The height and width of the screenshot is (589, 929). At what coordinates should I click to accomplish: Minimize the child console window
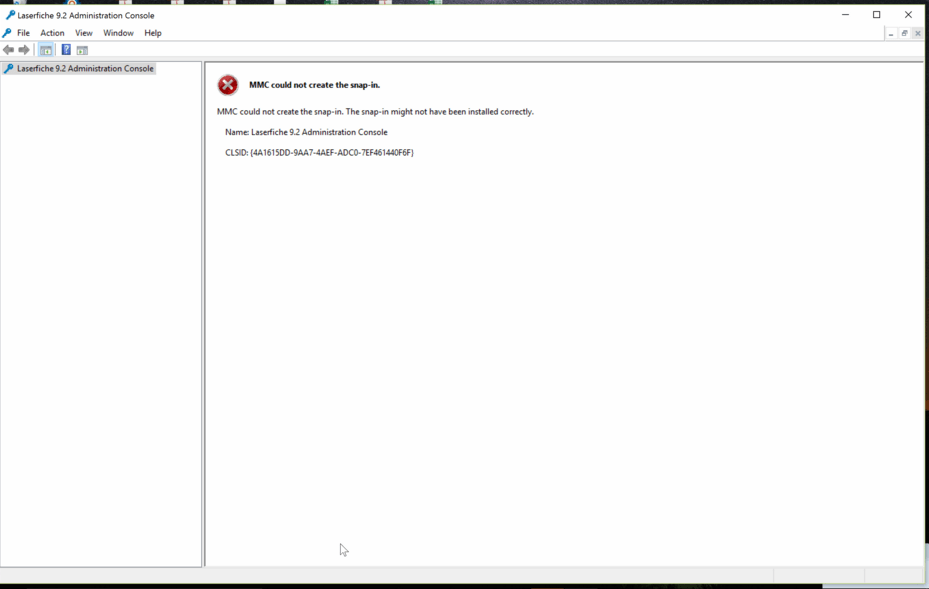click(891, 33)
